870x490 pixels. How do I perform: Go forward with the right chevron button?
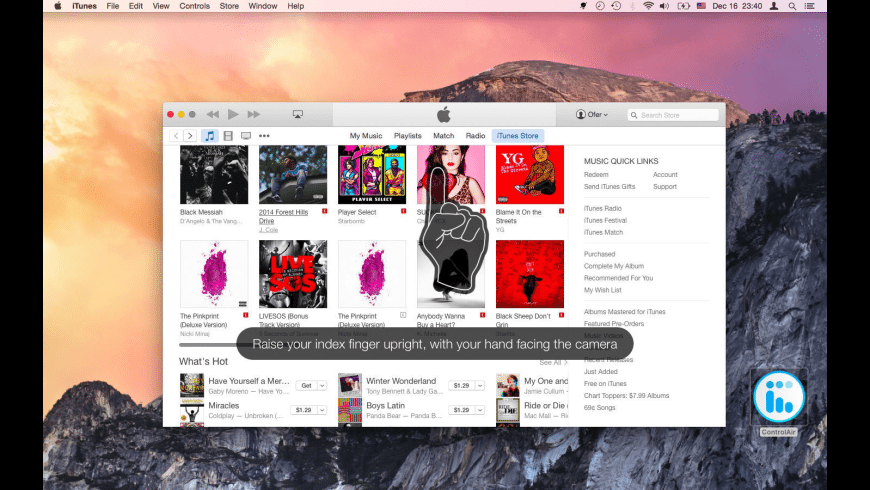coord(190,135)
